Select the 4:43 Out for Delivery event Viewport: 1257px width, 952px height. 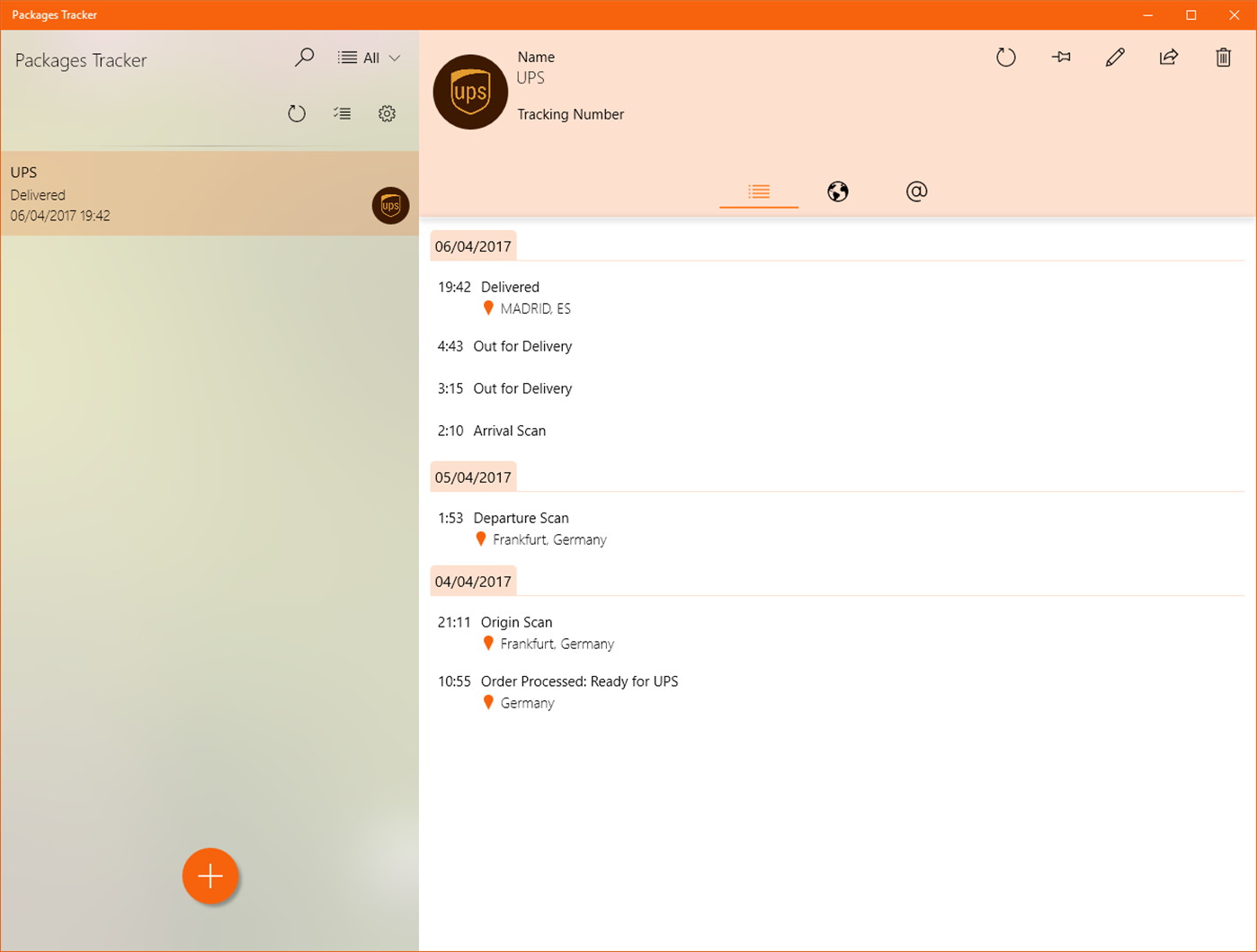click(x=504, y=346)
